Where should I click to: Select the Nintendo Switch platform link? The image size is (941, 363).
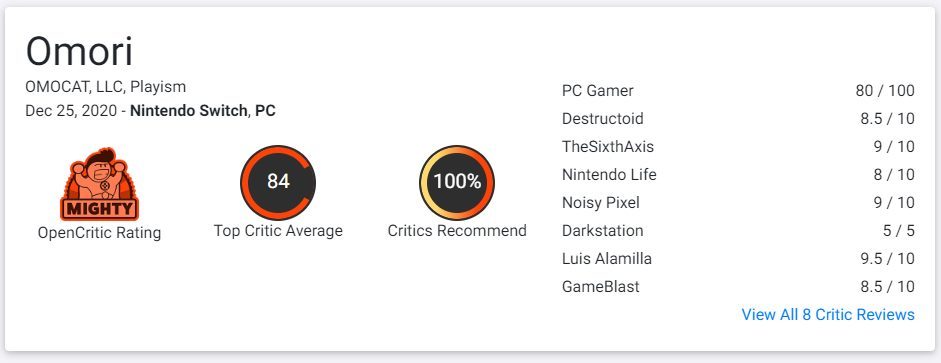tap(188, 111)
